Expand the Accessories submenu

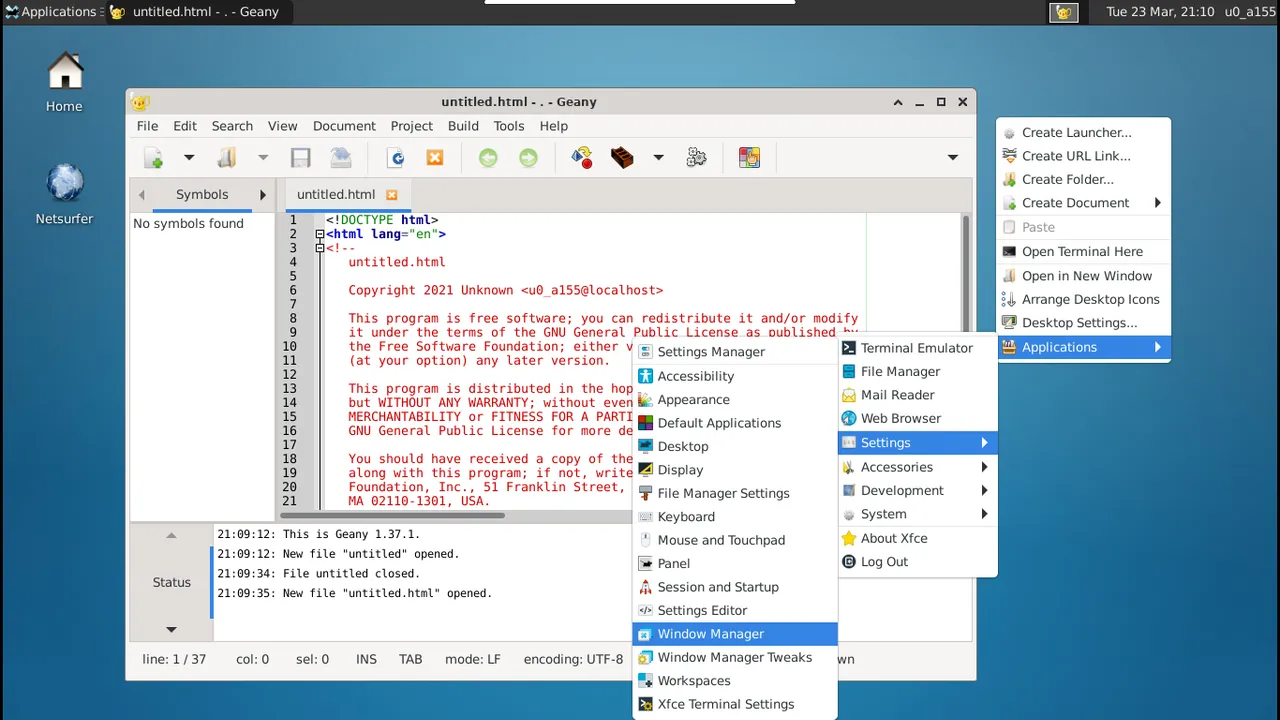pyautogui.click(x=917, y=467)
